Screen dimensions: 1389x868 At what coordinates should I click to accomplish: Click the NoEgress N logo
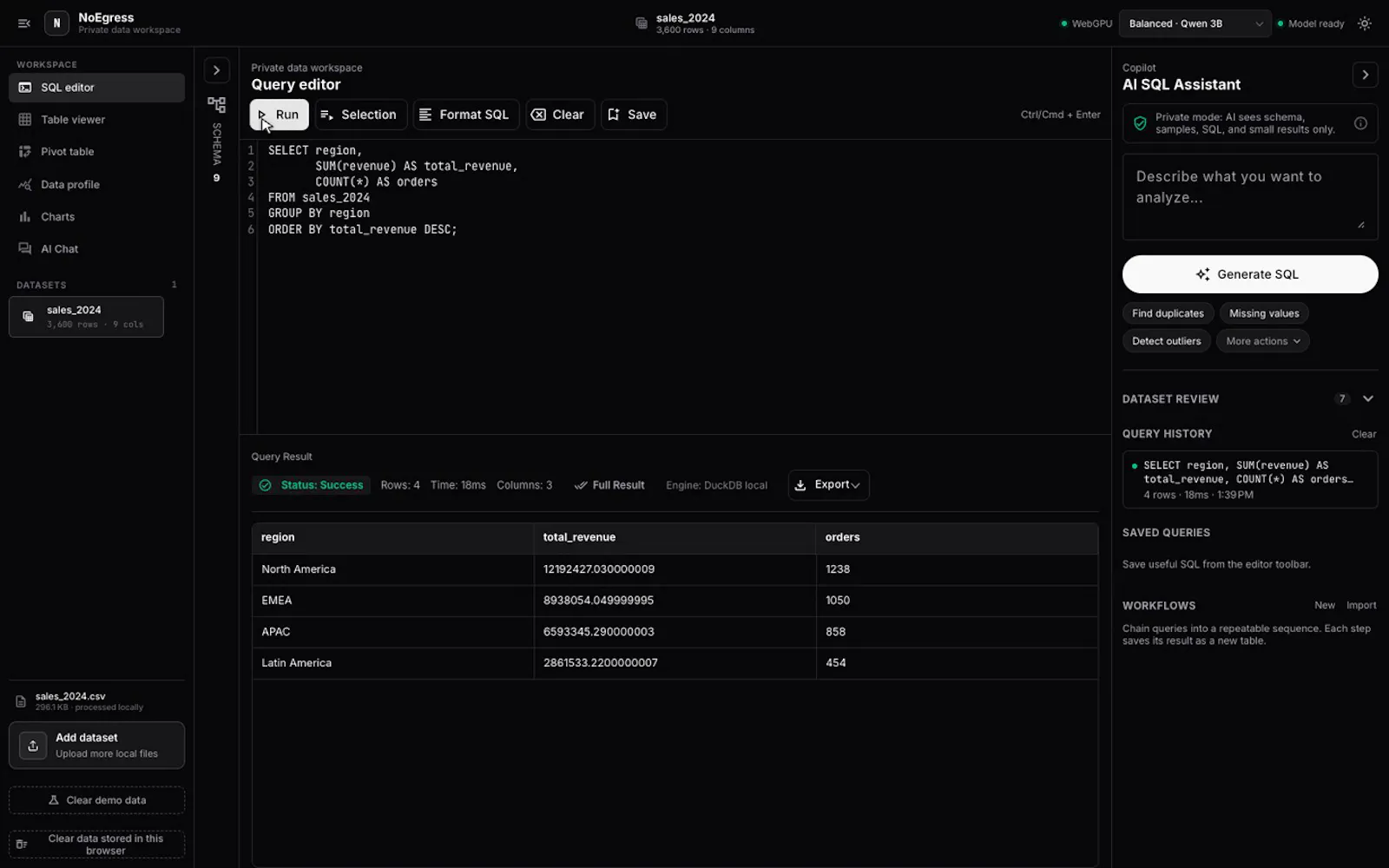(x=56, y=23)
